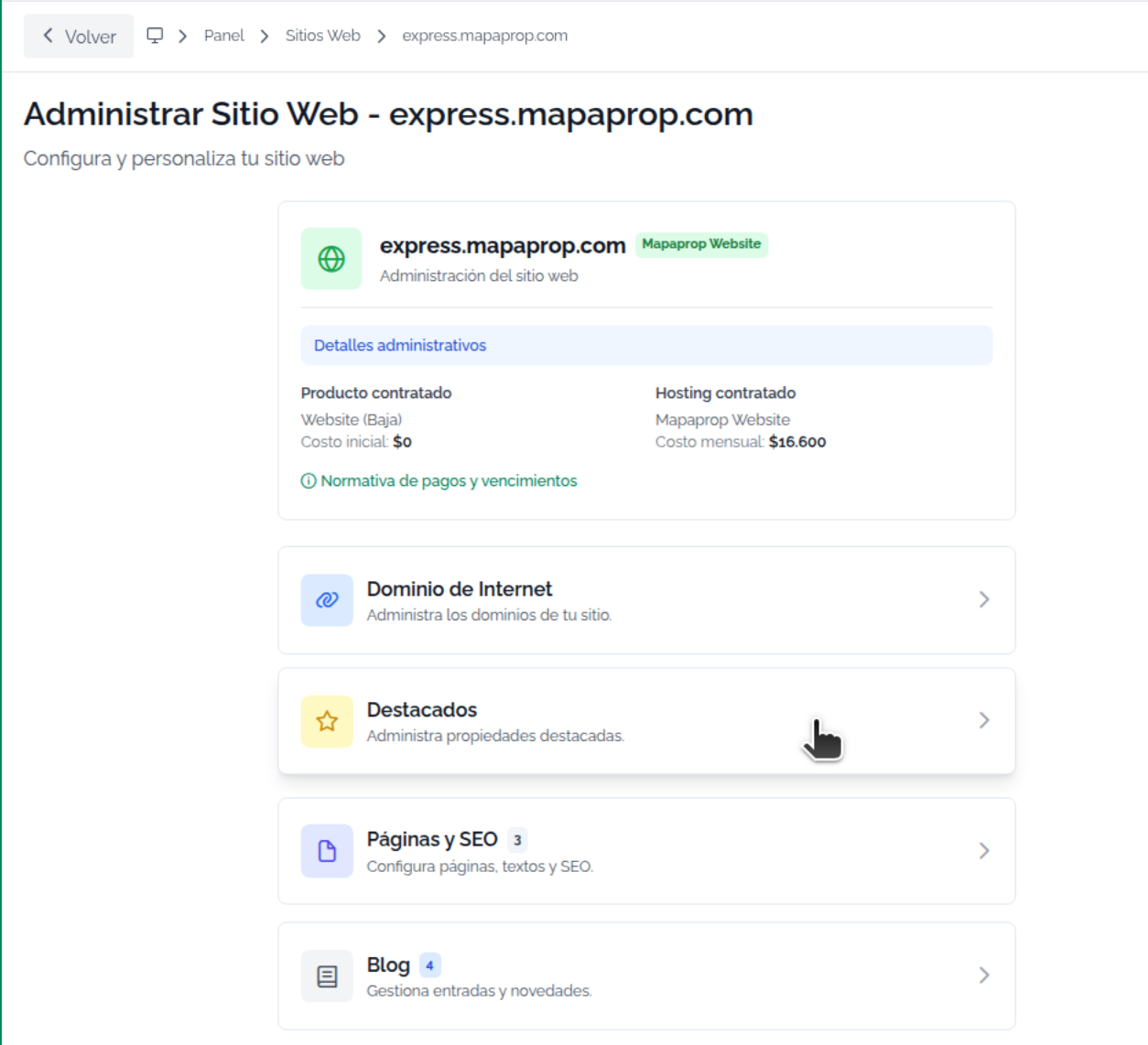Click the 'Administración del sitio web' subtitle

pos(479,275)
